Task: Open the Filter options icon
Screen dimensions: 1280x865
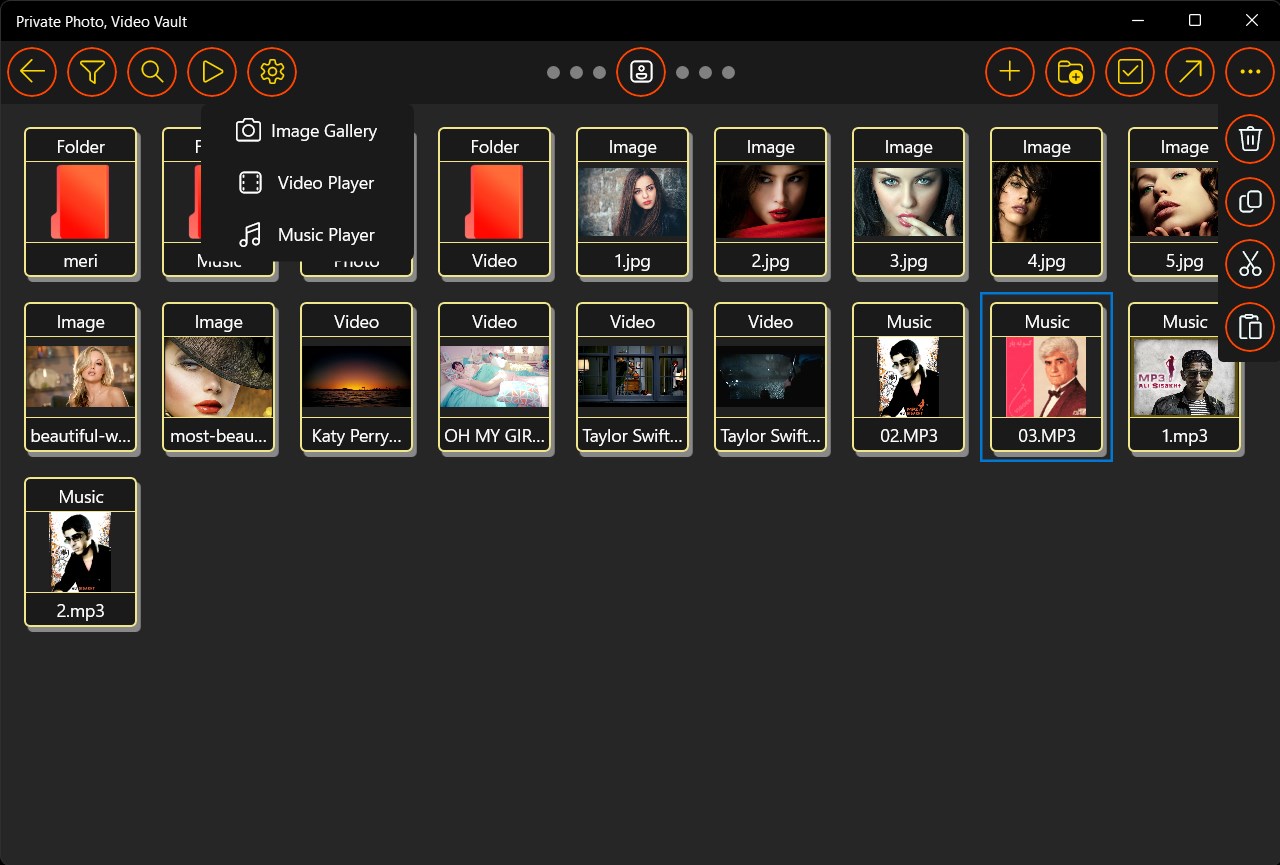Action: [92, 72]
